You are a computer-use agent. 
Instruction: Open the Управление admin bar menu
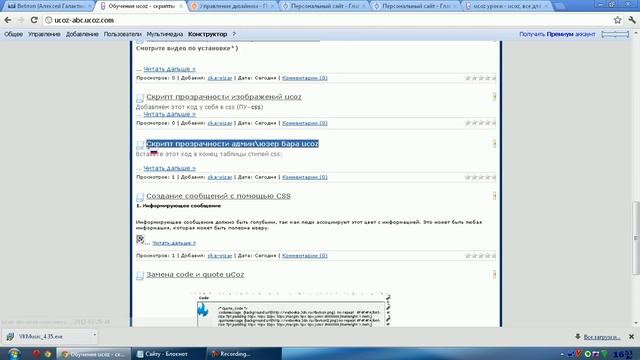click(44, 34)
